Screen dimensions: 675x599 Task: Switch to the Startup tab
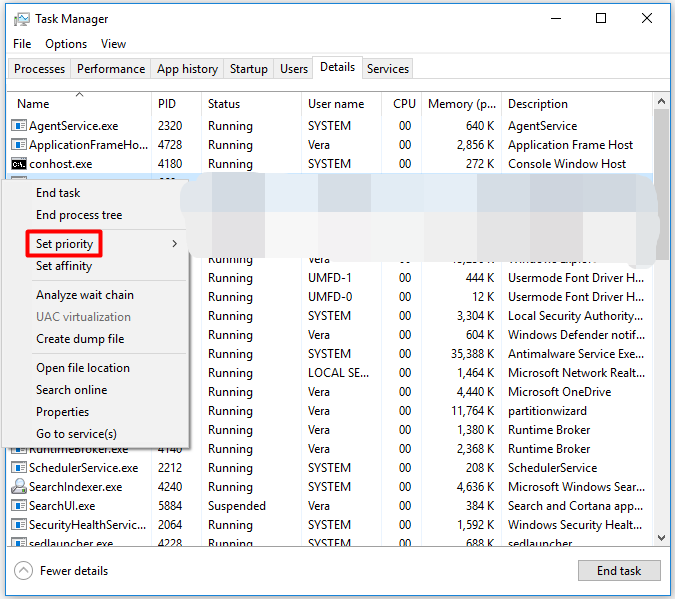pyautogui.click(x=248, y=69)
